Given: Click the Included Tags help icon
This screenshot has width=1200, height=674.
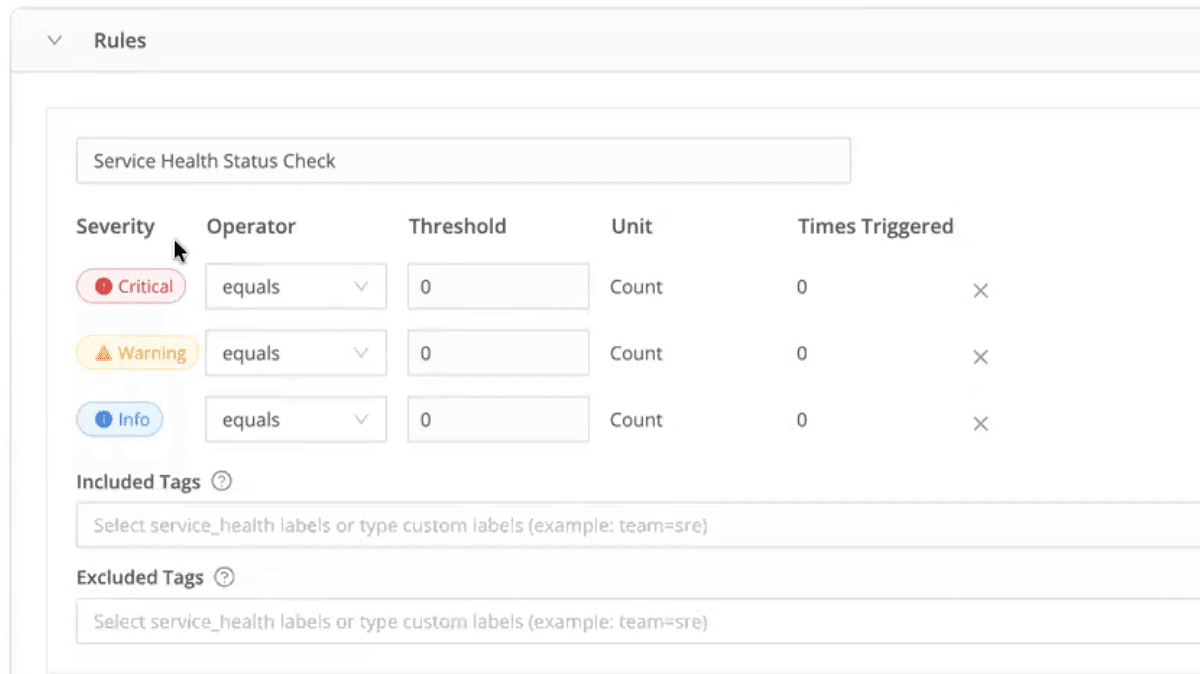Looking at the screenshot, I should [x=223, y=482].
